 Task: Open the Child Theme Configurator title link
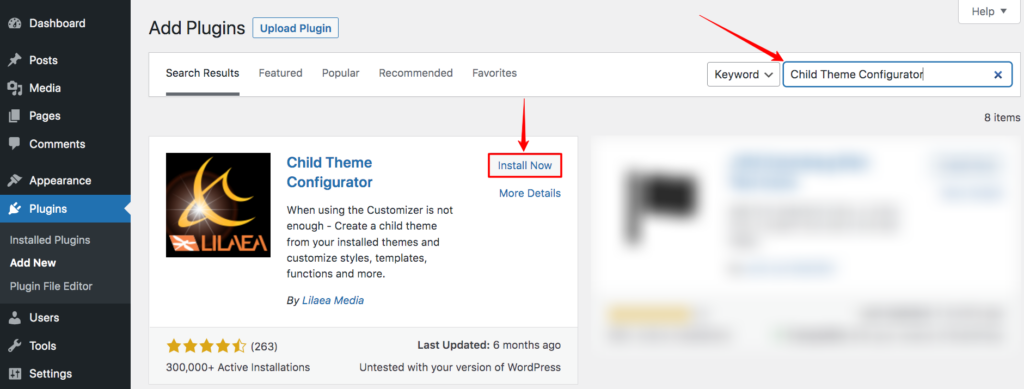tap(330, 172)
